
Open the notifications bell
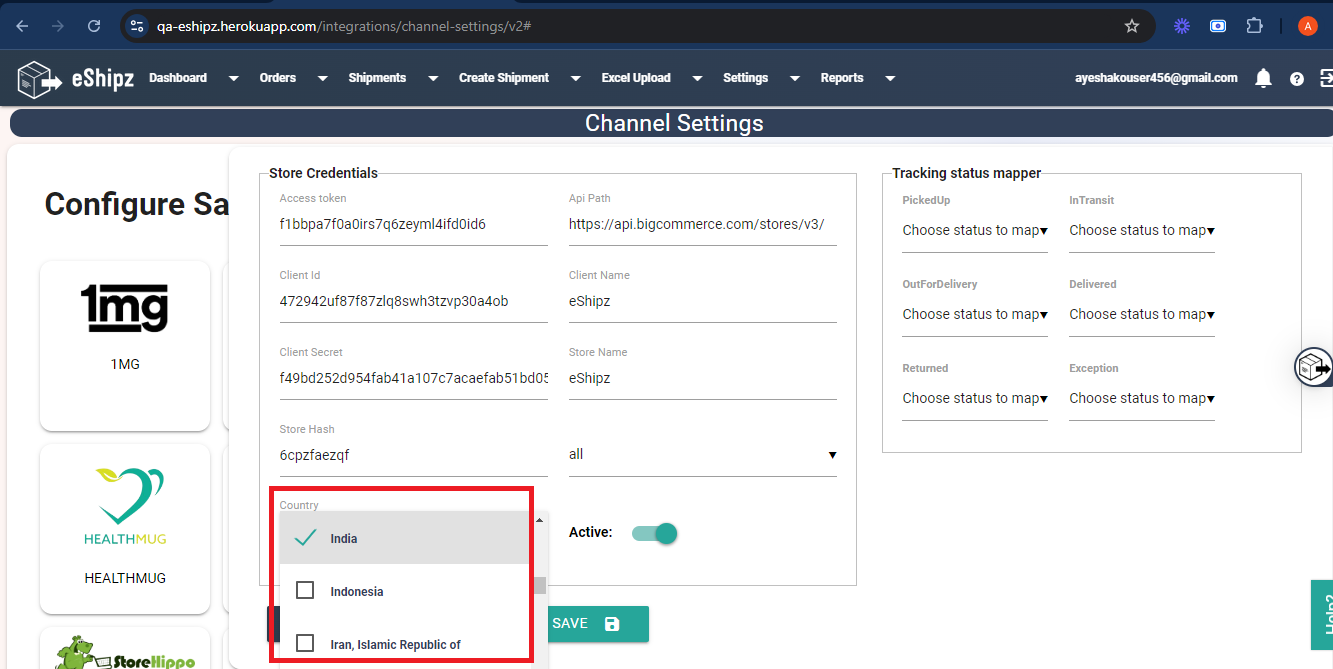pyautogui.click(x=1264, y=78)
